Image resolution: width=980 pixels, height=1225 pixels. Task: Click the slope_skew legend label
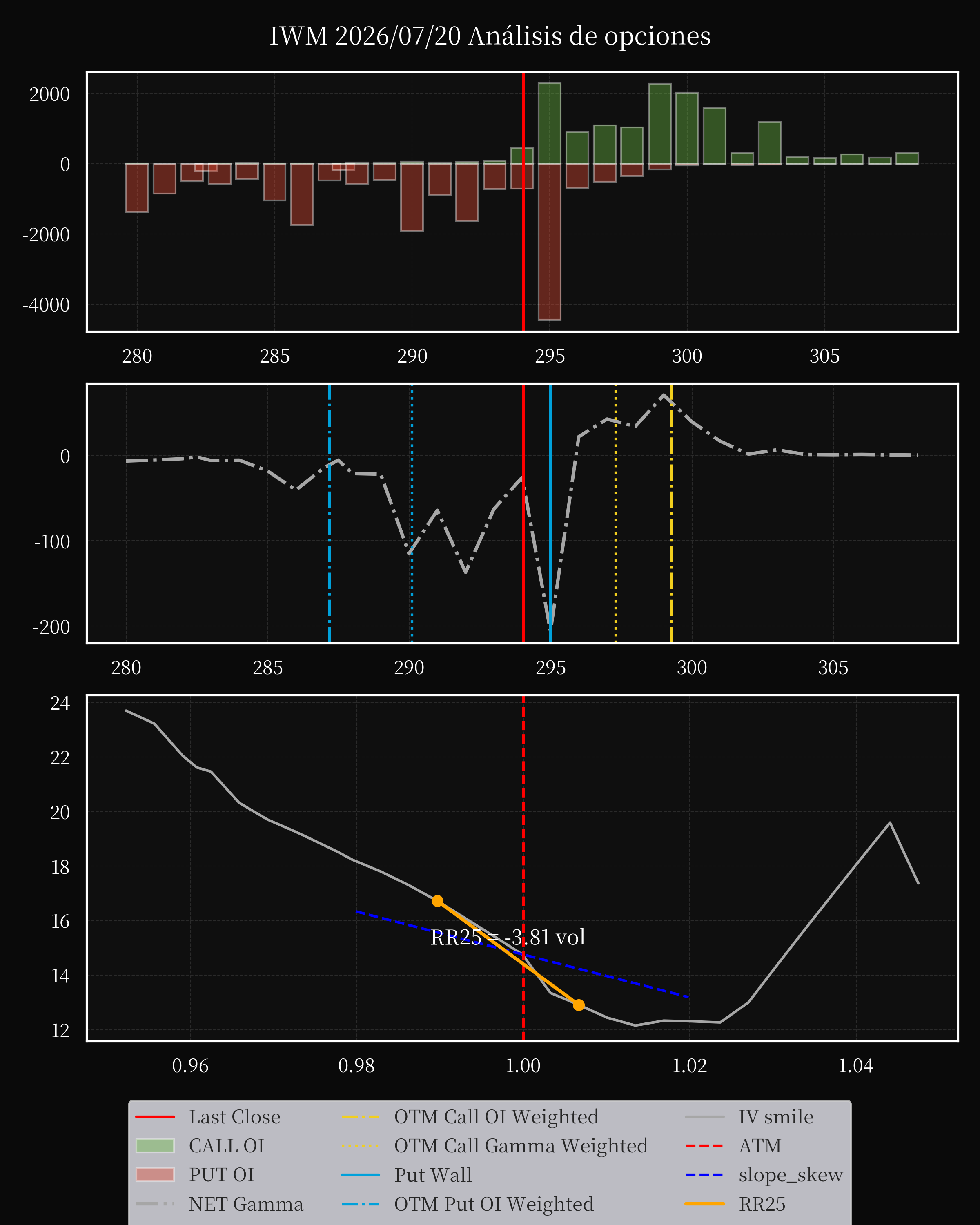791,1175
